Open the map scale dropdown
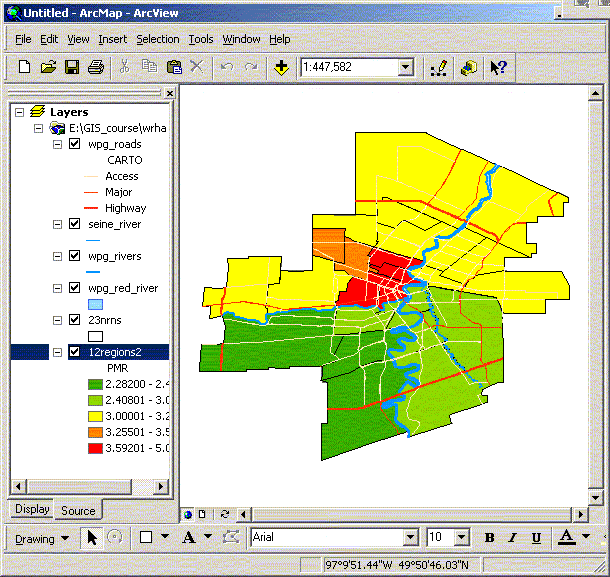This screenshot has width=610, height=577. pos(405,68)
